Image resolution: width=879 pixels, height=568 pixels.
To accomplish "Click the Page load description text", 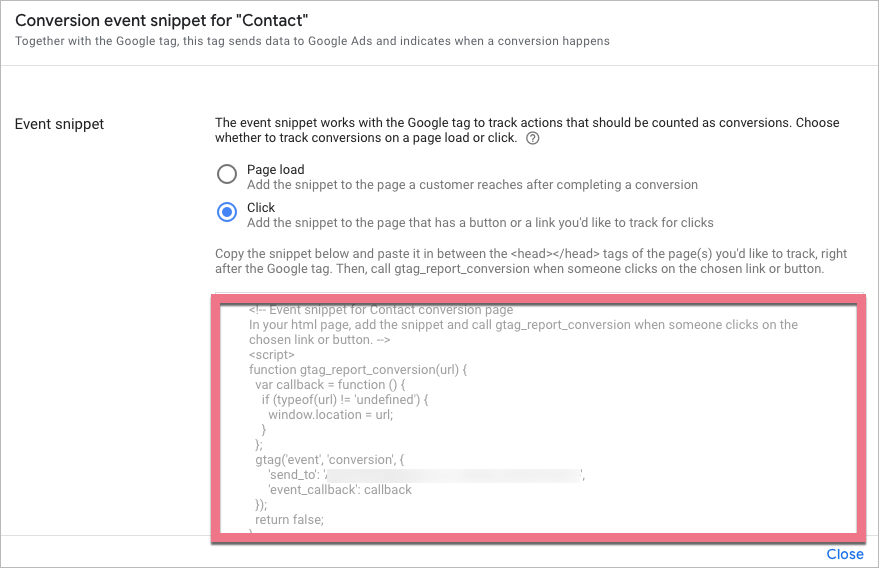I will pyautogui.click(x=472, y=185).
